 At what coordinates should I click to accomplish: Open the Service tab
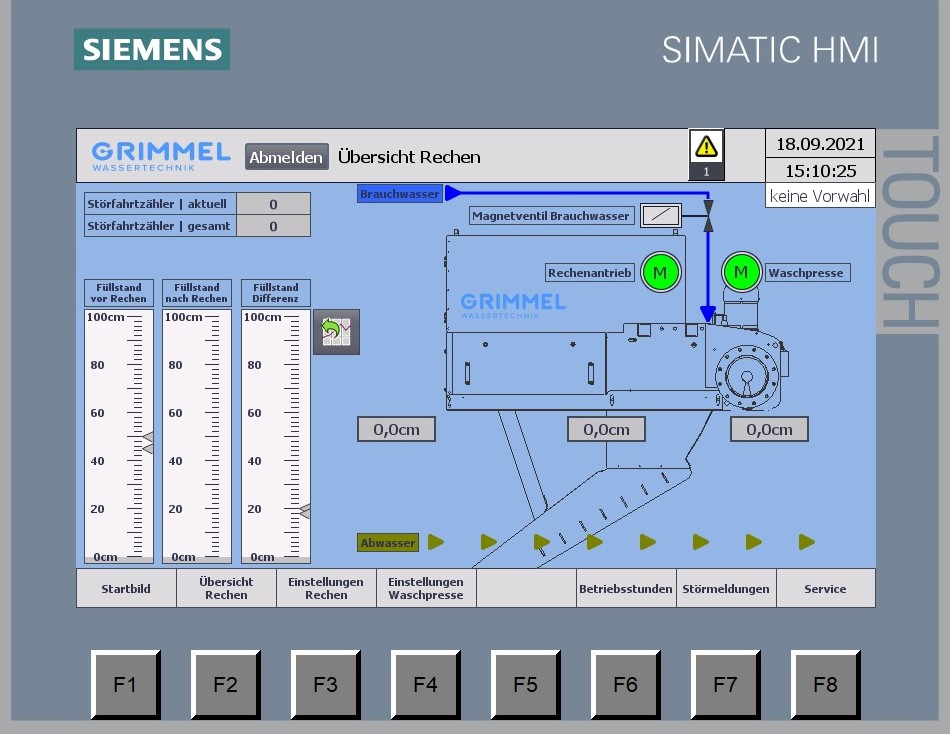point(825,589)
